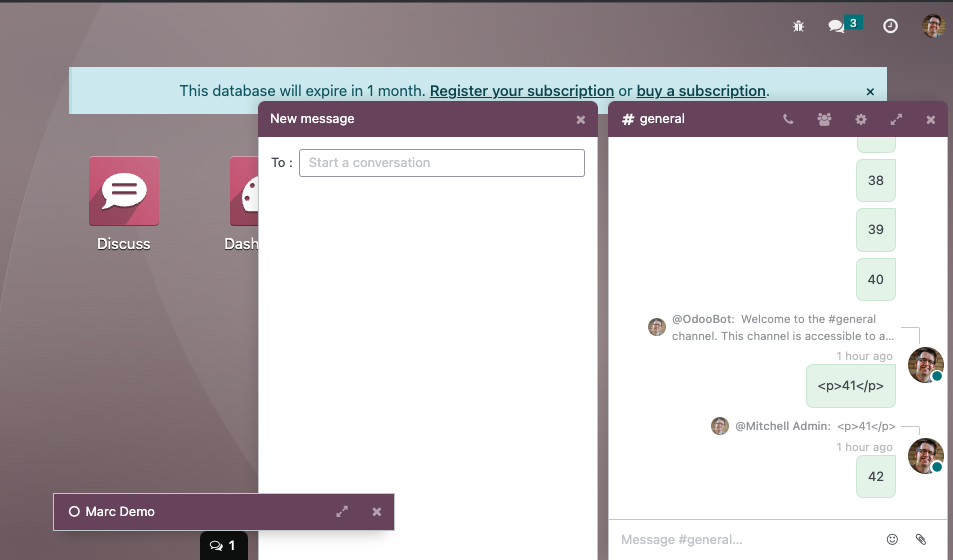Focus the Message #general composer field
The image size is (953, 560).
748,539
